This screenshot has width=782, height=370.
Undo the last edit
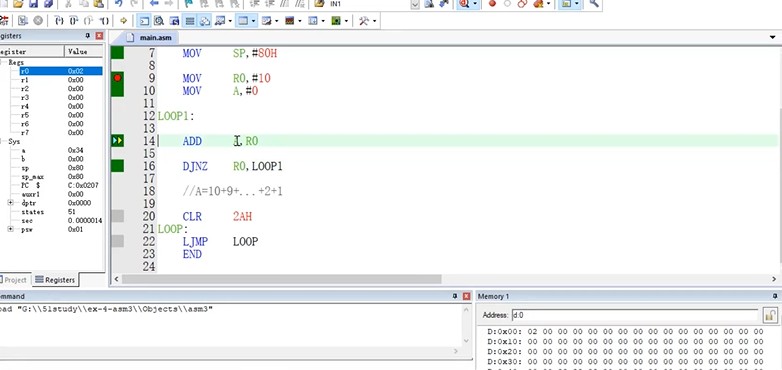point(119,4)
